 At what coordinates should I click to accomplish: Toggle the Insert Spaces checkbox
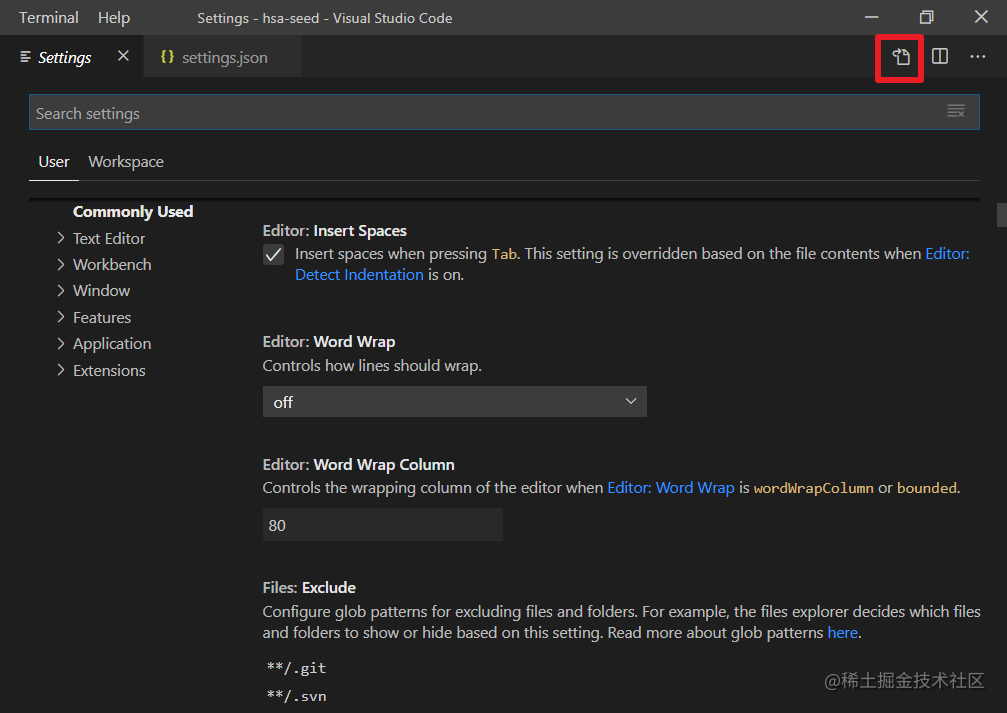pos(274,255)
